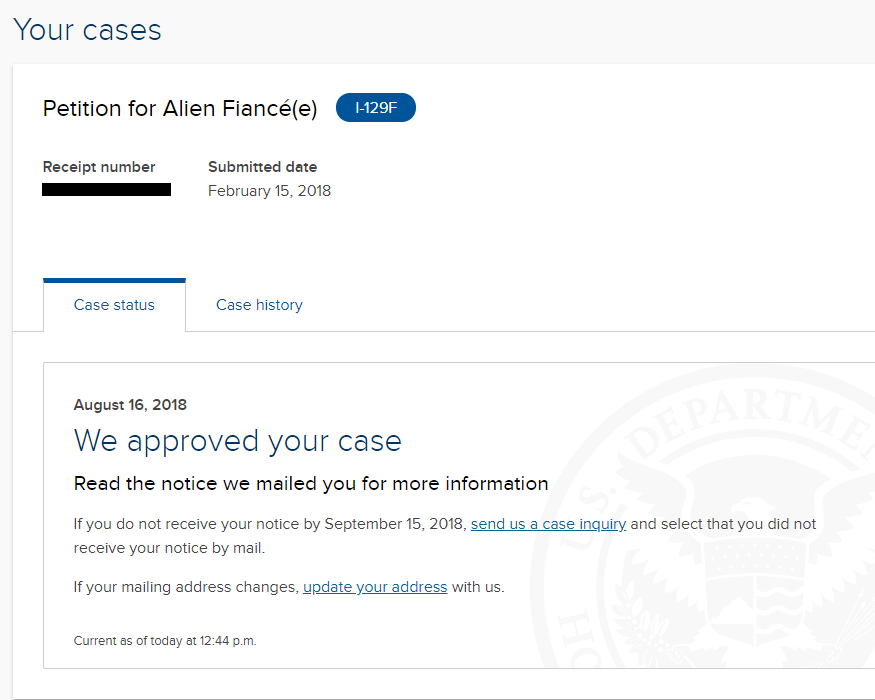Click the 'Receipt number' label
This screenshot has height=700, width=875.
click(x=99, y=167)
